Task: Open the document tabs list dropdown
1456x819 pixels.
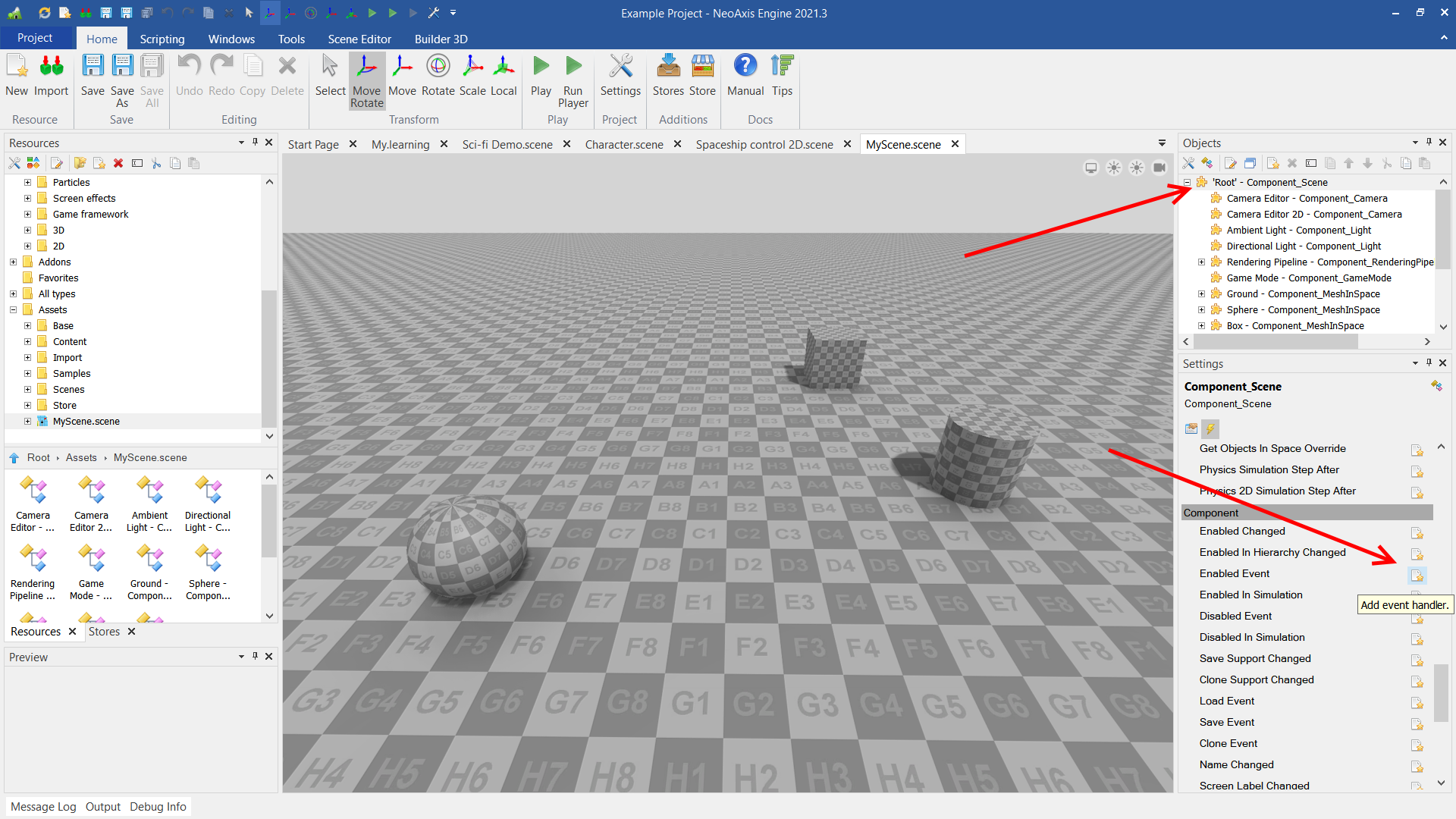Action: [x=1162, y=143]
